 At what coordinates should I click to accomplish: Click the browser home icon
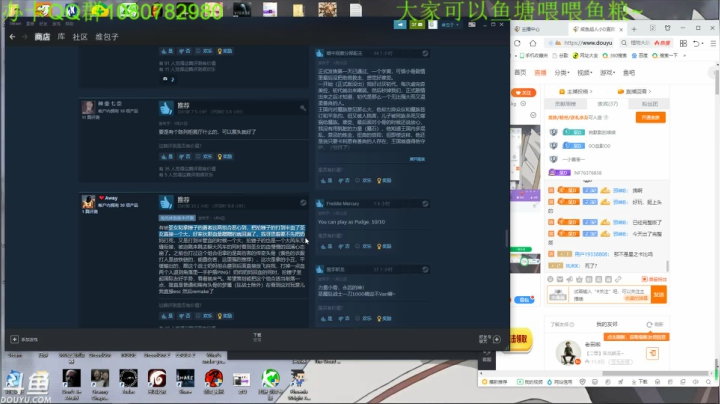533,43
